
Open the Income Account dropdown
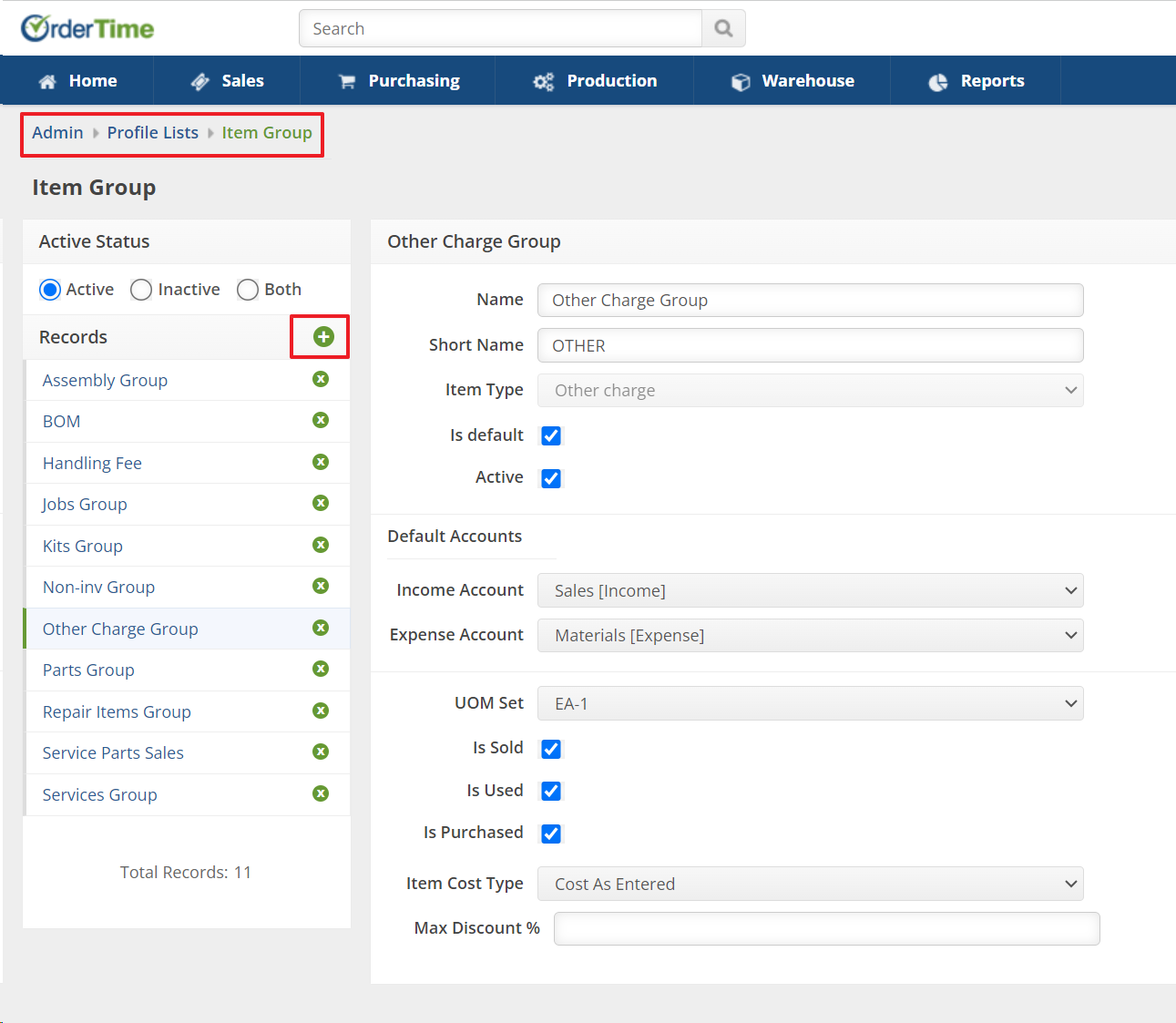tap(810, 590)
